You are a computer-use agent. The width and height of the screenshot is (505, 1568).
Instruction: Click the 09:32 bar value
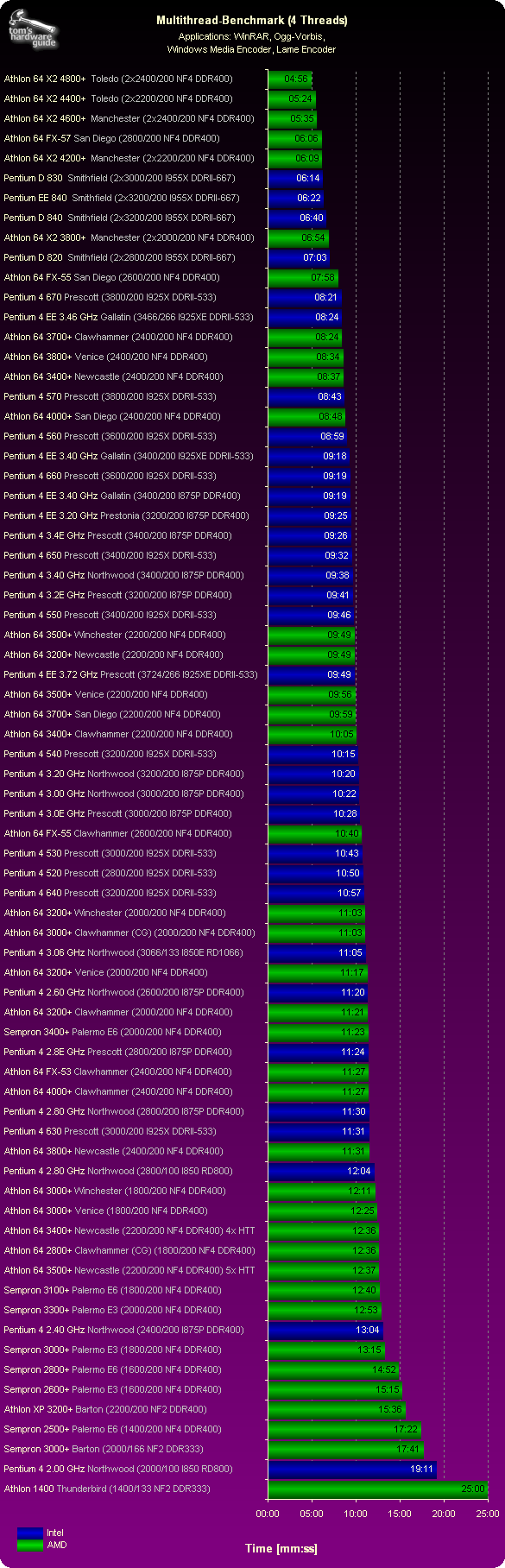337,555
